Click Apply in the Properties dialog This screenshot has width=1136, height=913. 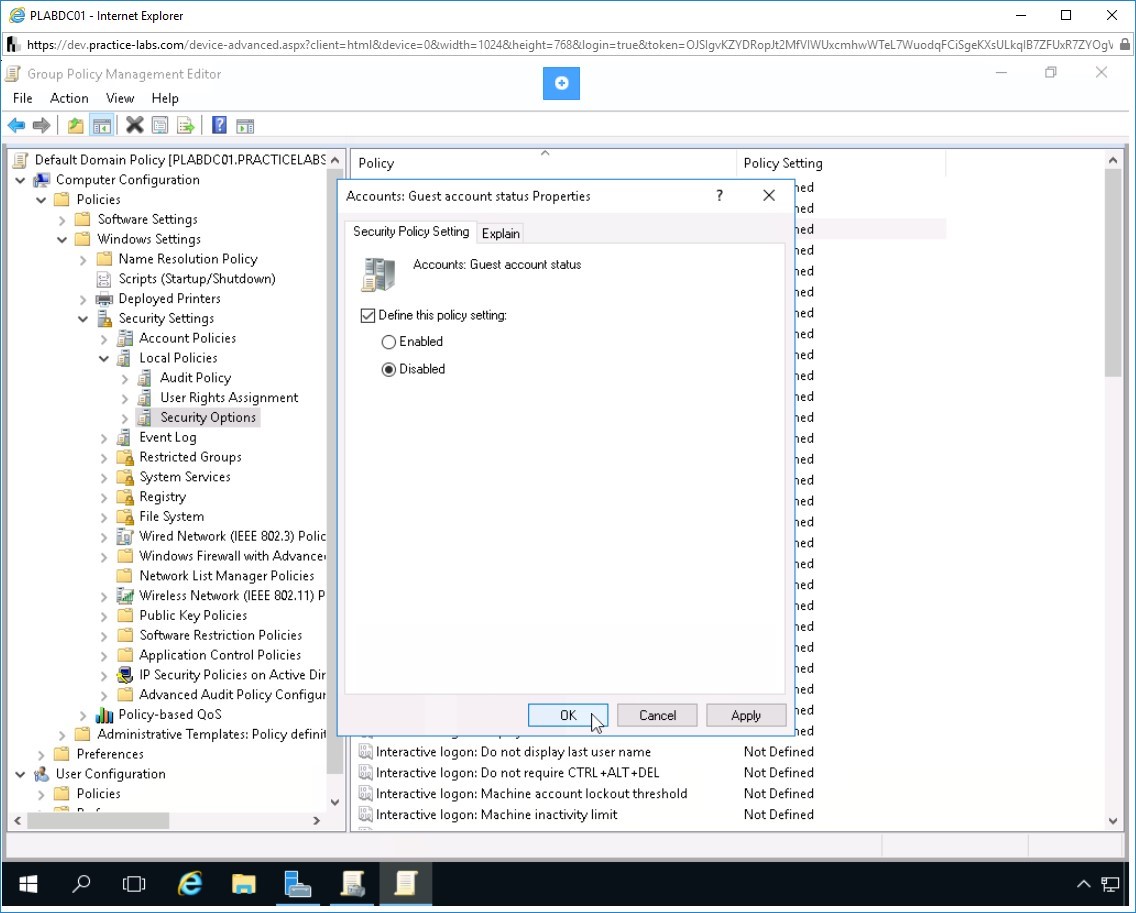coord(746,715)
